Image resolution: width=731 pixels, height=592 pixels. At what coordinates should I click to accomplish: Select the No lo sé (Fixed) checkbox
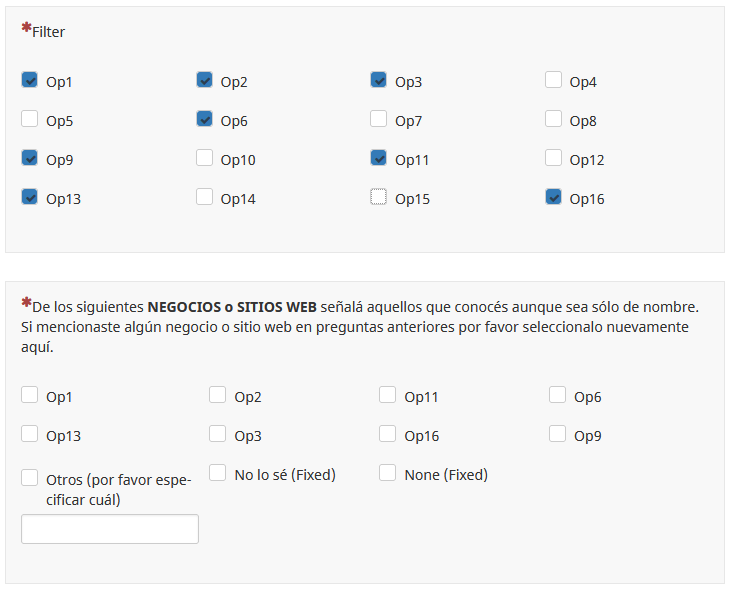pos(218,473)
